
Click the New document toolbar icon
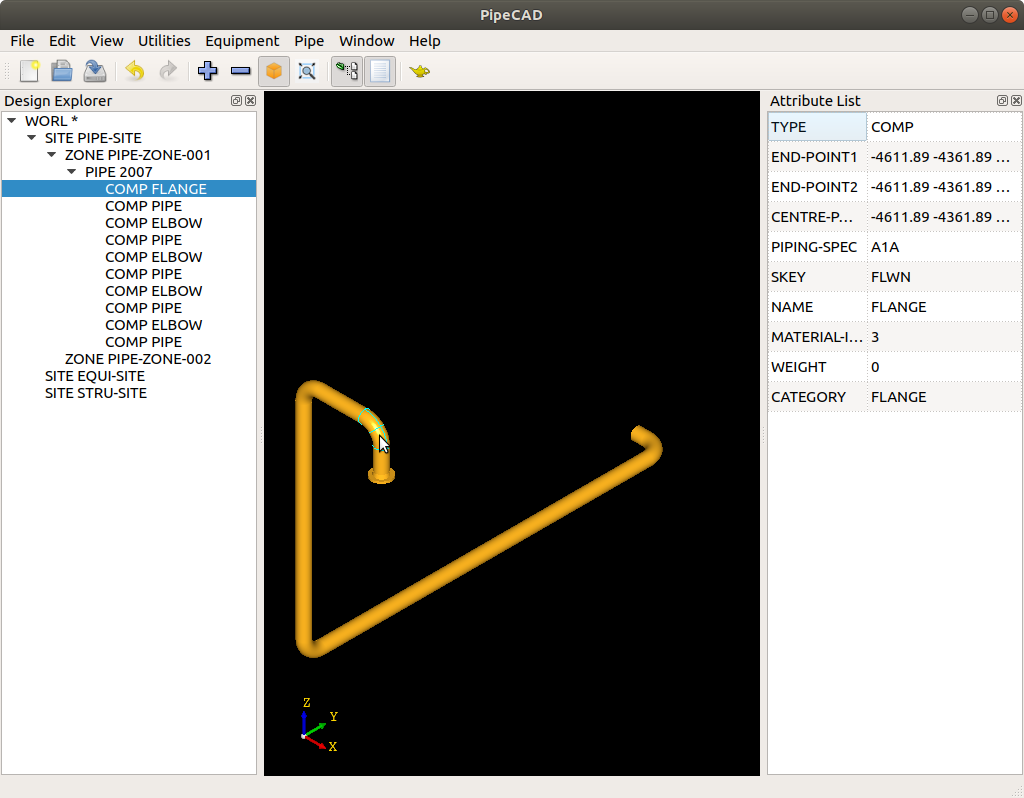(30, 71)
